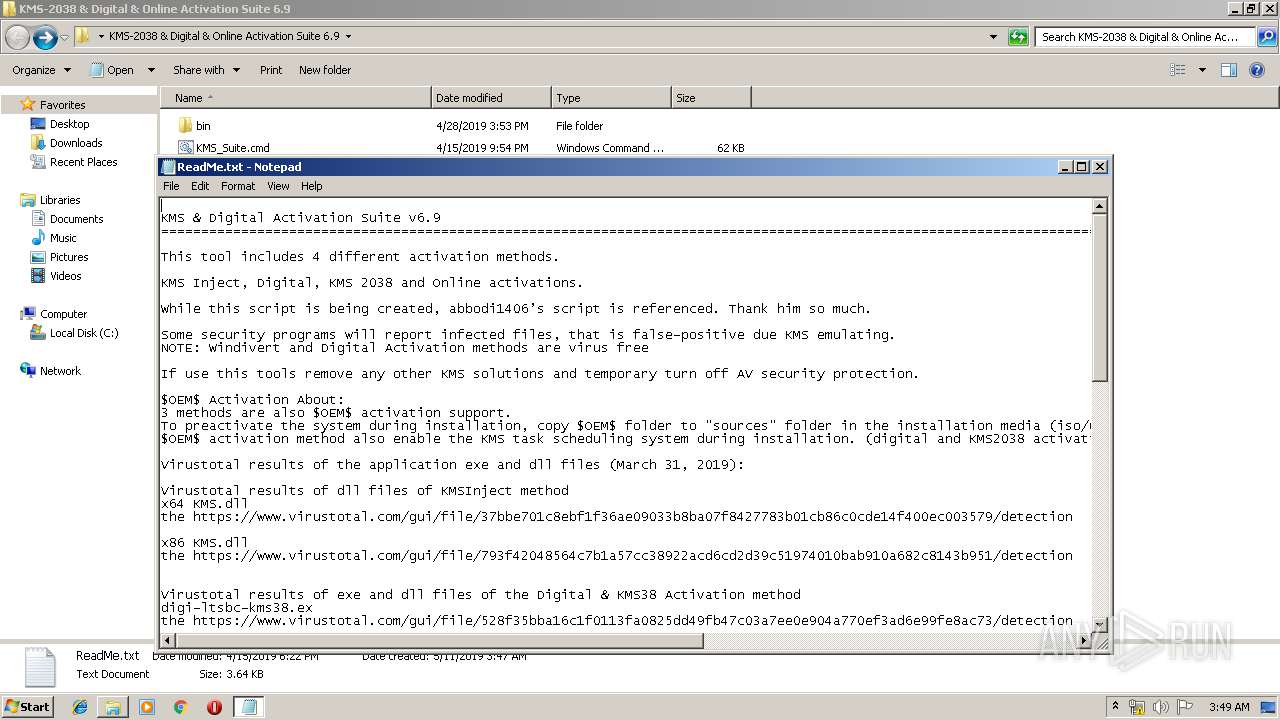
Task: Open the Organize dropdown menu
Action: [x=41, y=70]
